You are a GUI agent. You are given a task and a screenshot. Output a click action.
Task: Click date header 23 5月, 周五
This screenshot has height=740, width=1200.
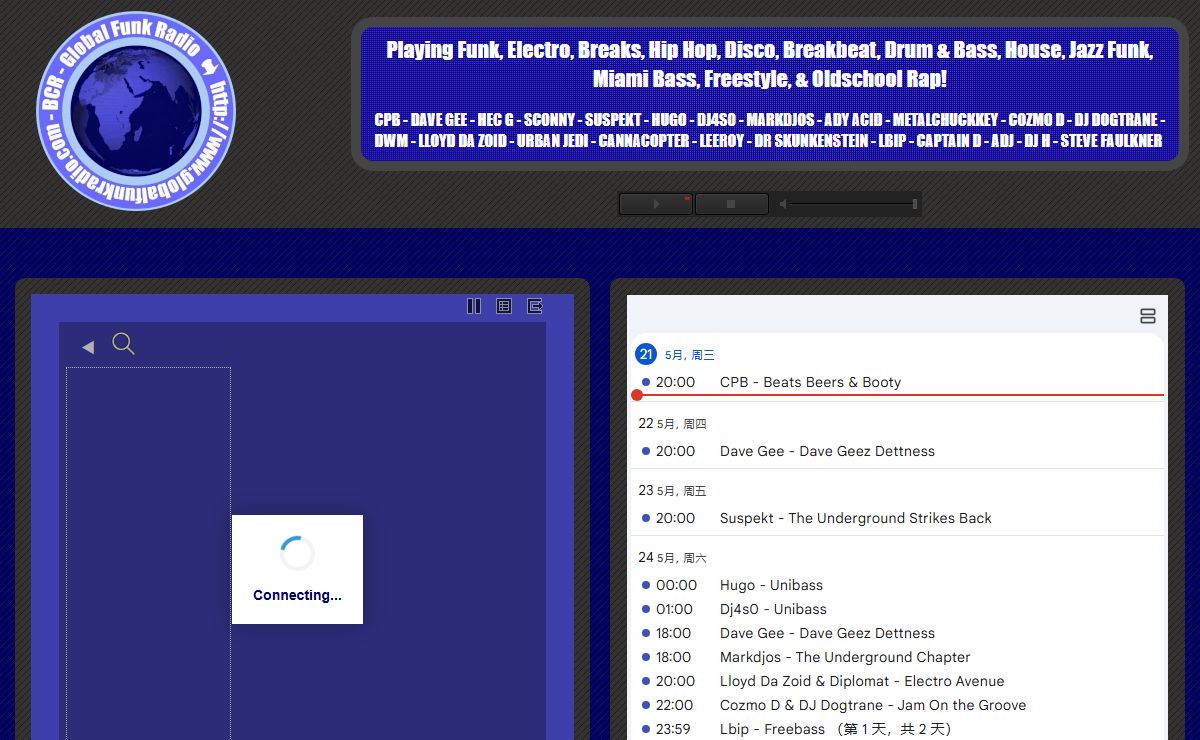(x=672, y=491)
